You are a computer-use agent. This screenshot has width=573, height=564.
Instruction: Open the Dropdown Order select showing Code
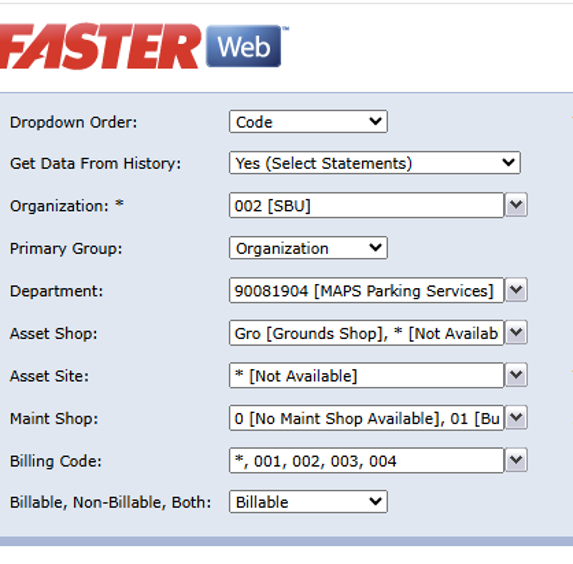tap(308, 122)
